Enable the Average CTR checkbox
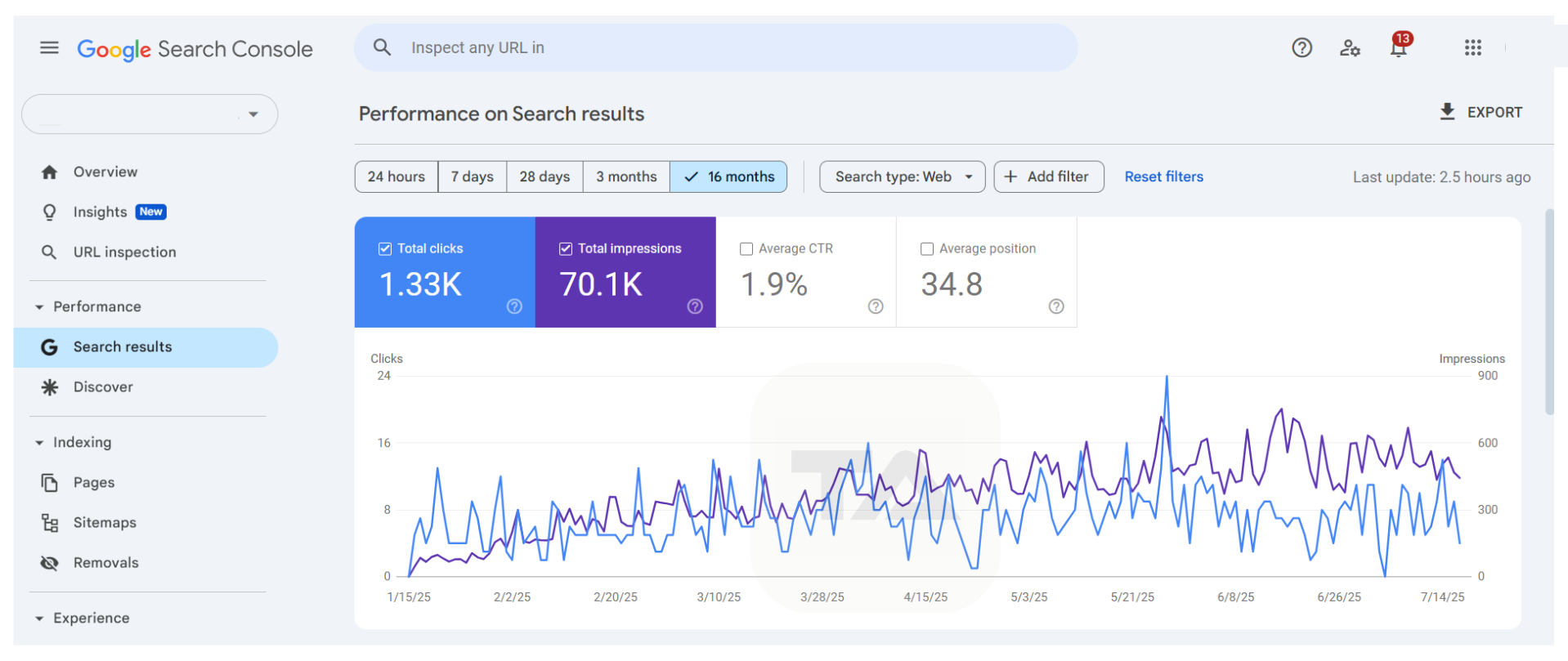The width and height of the screenshot is (1568, 661). [x=746, y=249]
